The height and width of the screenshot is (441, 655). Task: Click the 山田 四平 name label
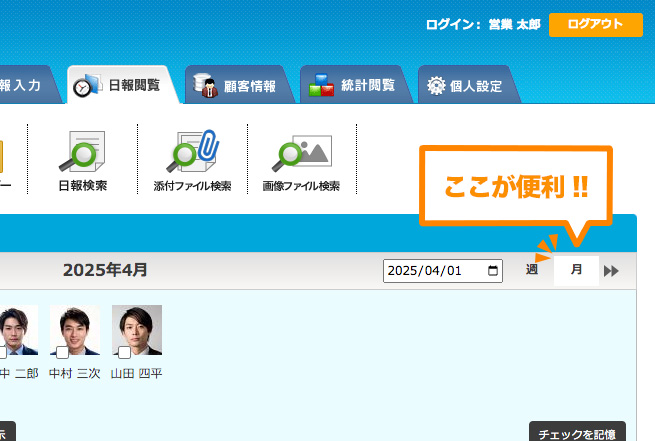(137, 373)
